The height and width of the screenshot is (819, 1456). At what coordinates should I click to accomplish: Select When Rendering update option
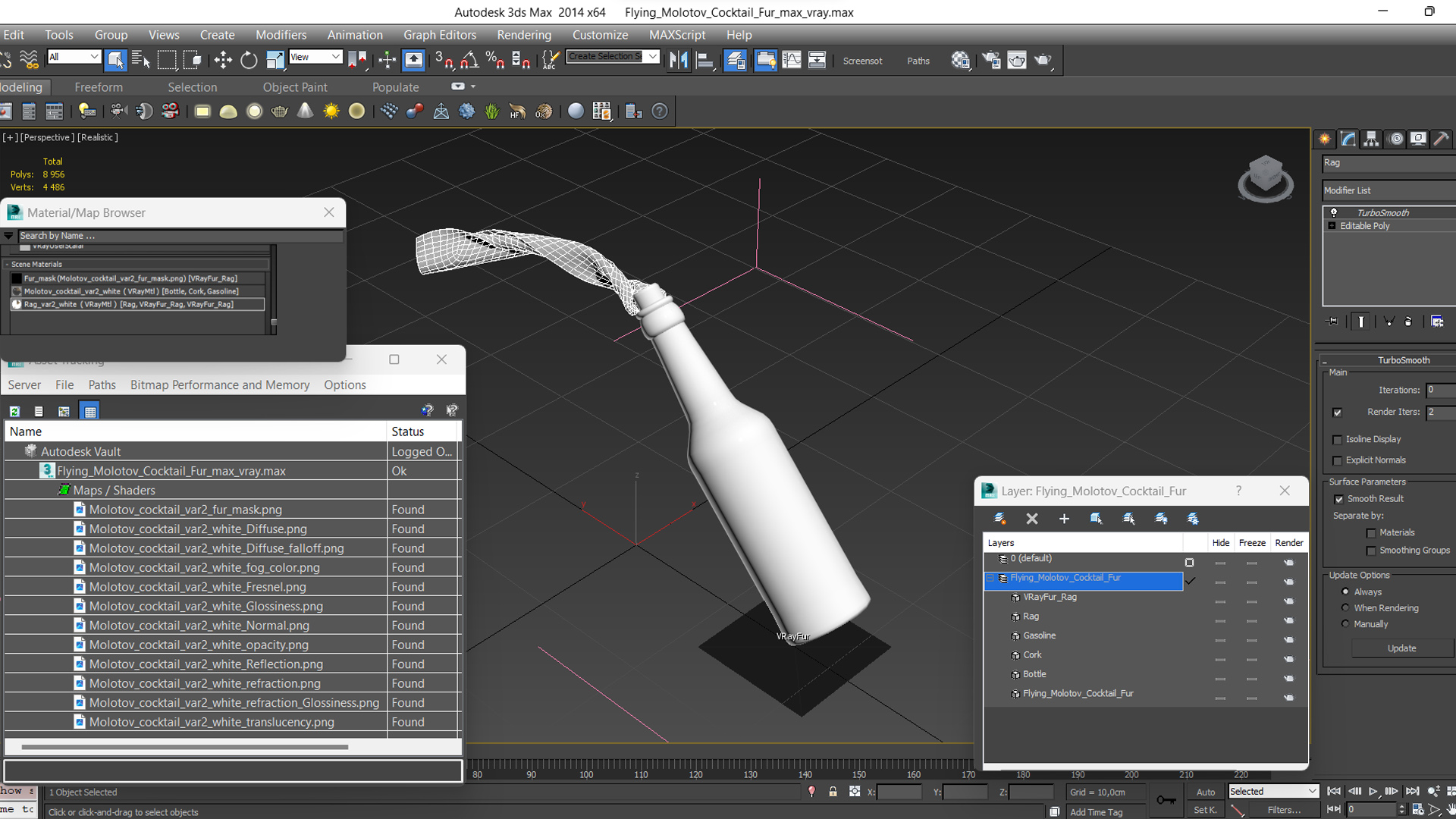click(x=1345, y=607)
